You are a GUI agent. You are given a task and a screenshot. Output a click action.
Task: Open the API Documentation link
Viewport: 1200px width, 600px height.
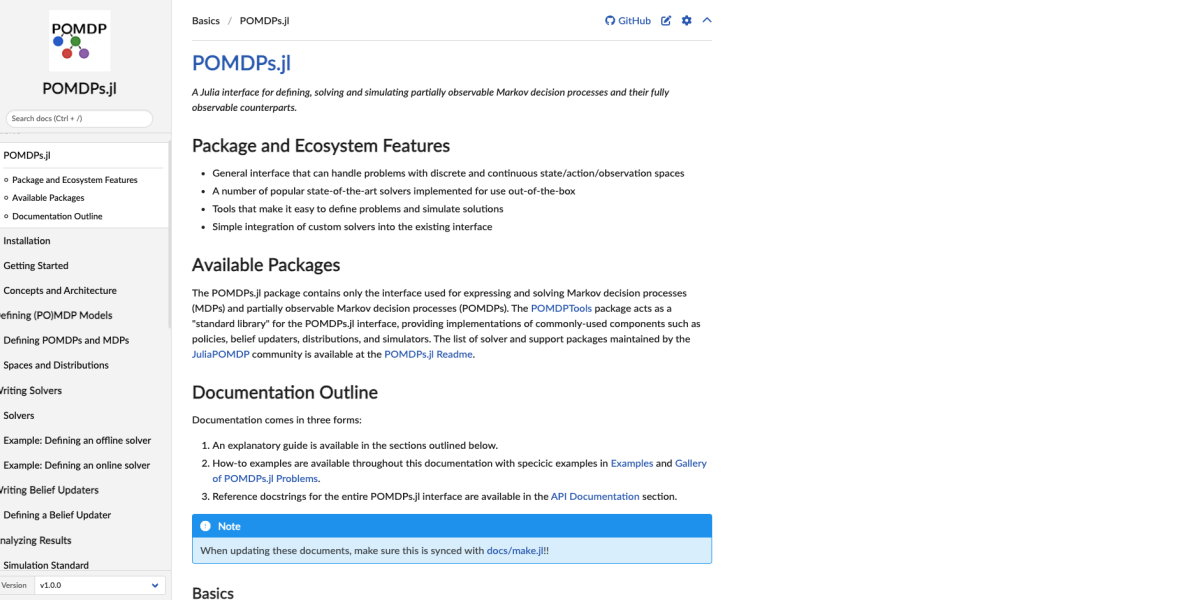click(x=594, y=496)
